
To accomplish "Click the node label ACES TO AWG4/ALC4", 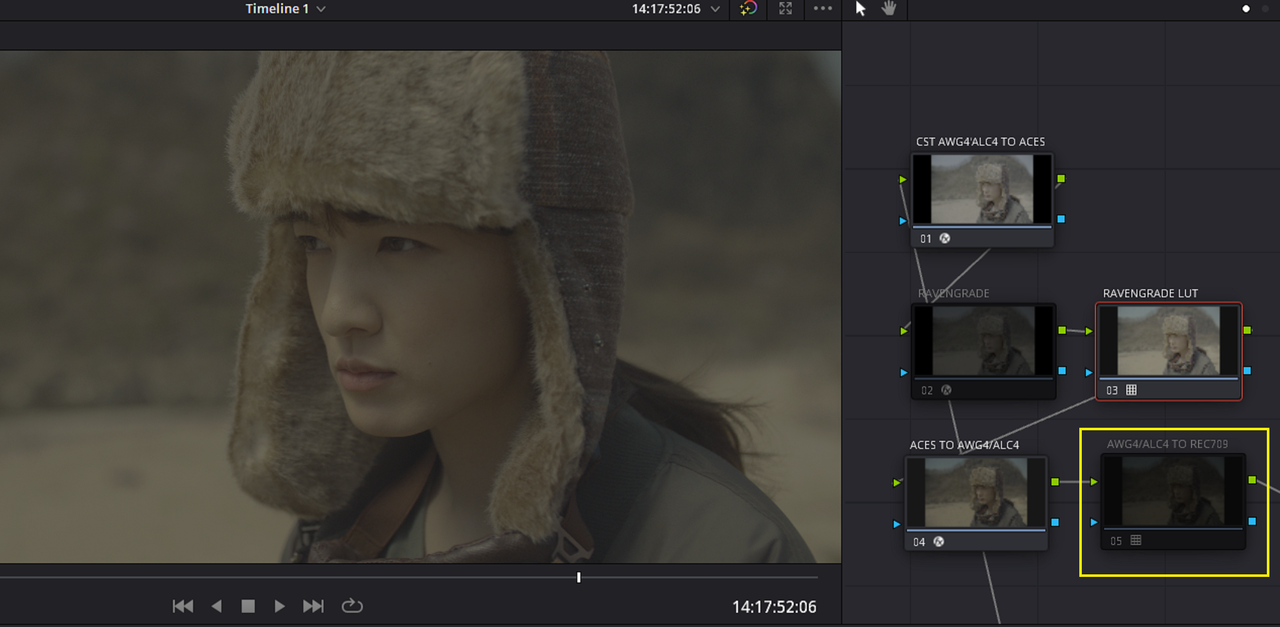I will [x=965, y=445].
